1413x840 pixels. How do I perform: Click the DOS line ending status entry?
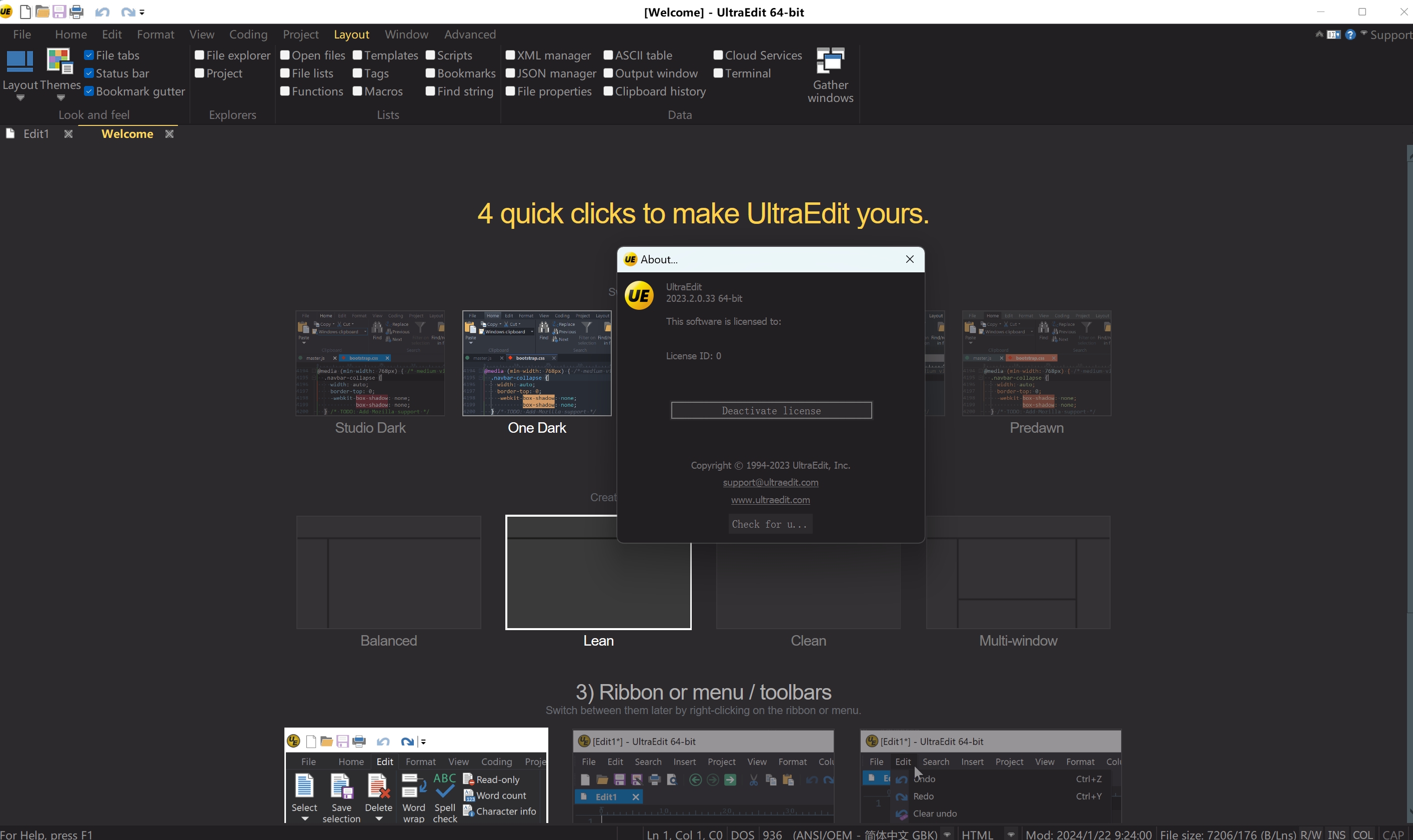pos(742,835)
